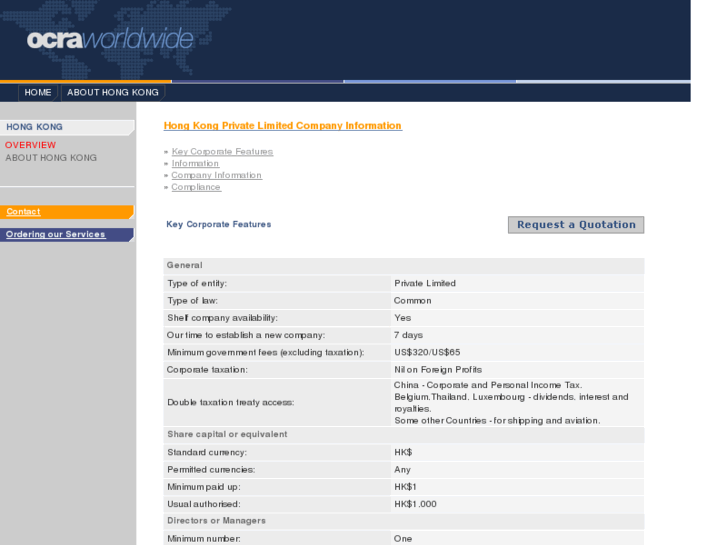Click the 'HK$1' value
Viewport: 727px width, 545px height.
405,487
